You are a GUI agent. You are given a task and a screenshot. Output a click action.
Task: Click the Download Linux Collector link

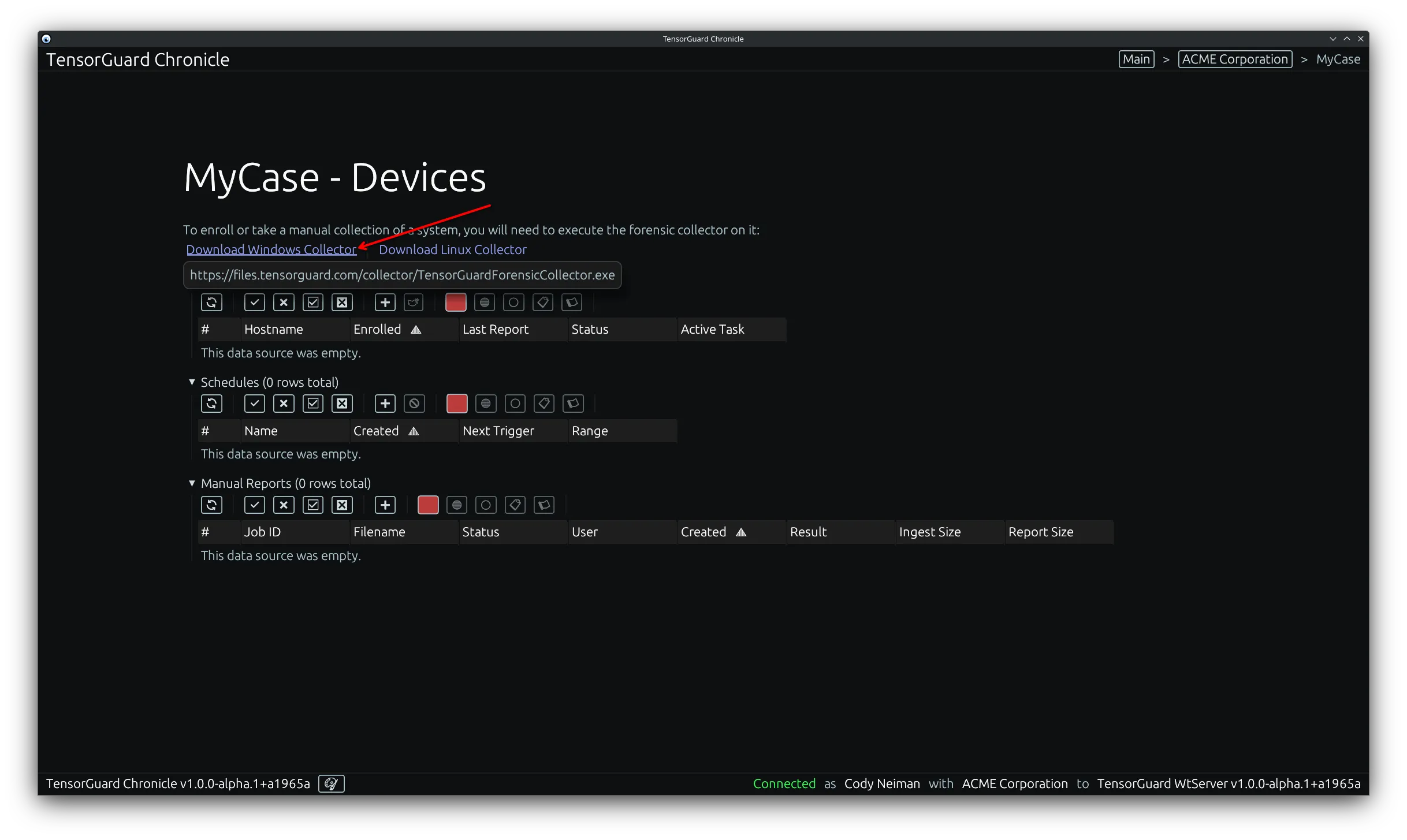(x=452, y=249)
